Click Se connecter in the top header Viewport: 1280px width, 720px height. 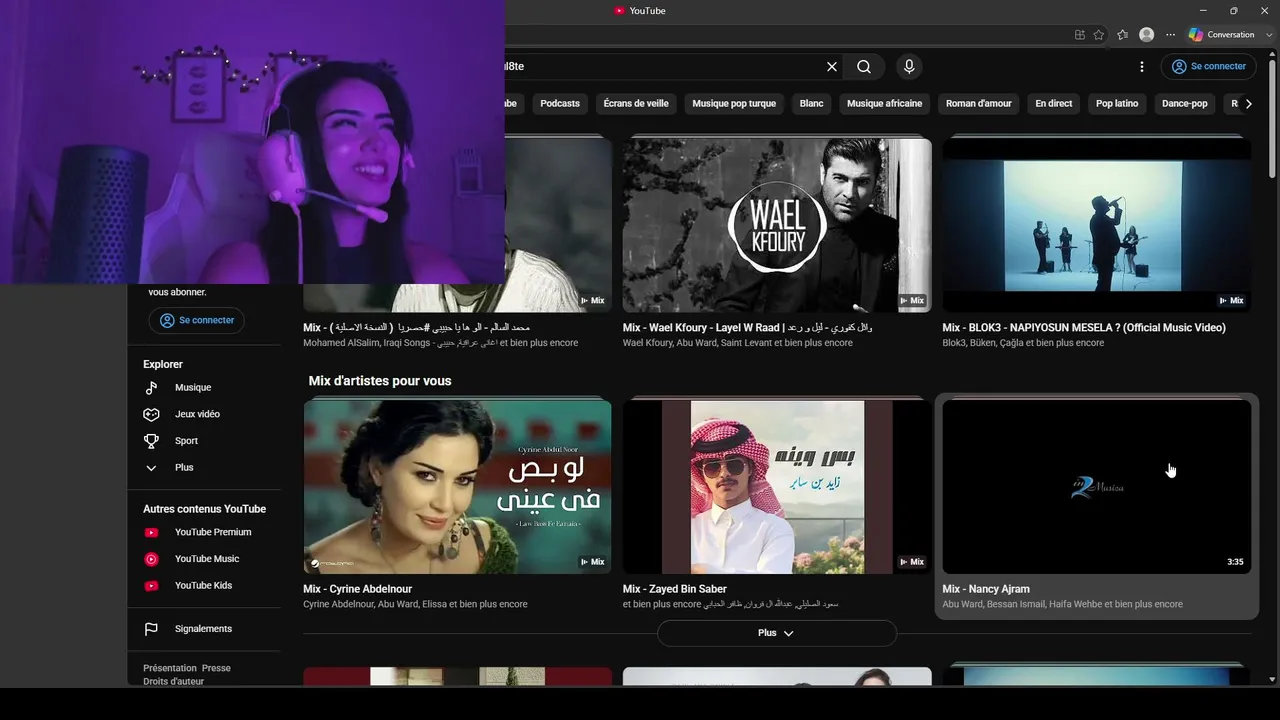pos(1208,67)
